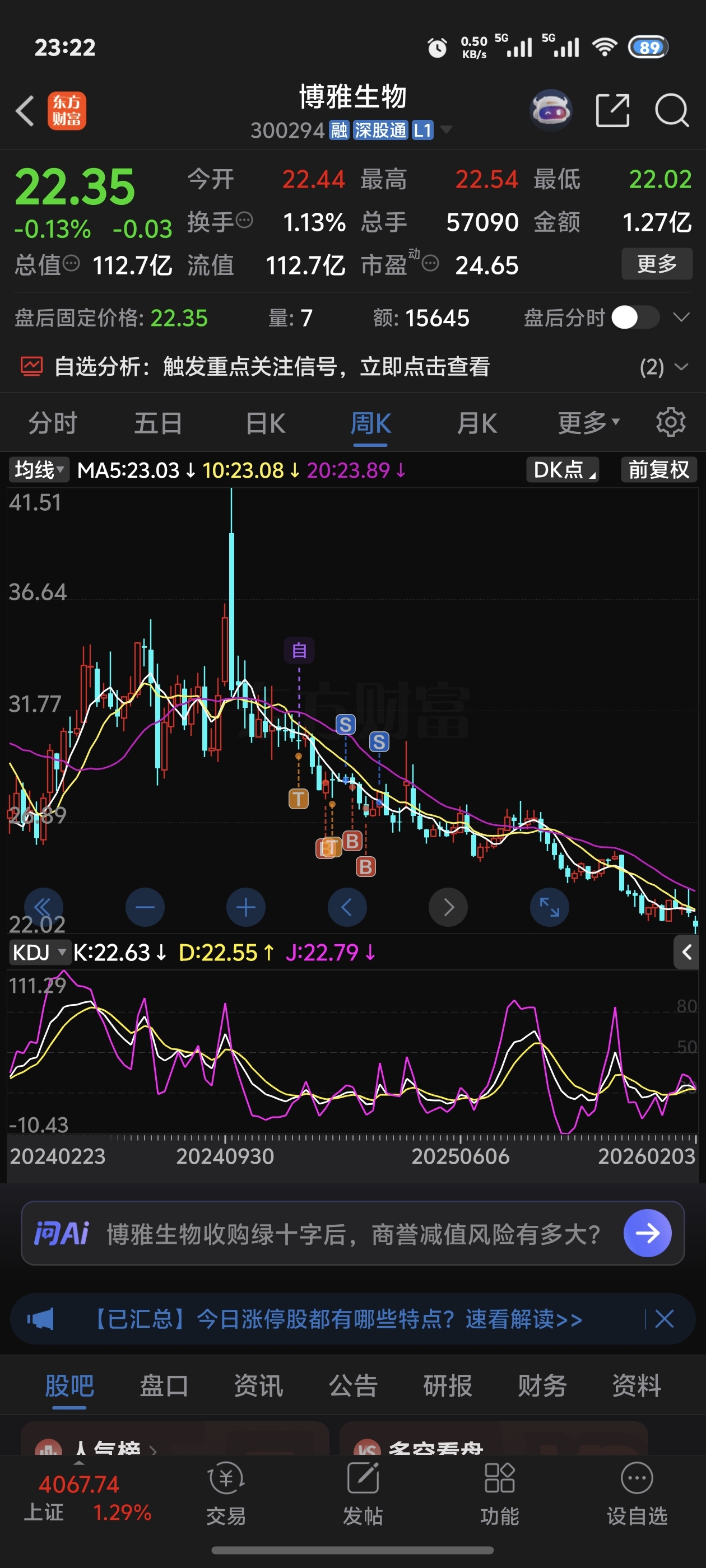
Task: Expand 自选分析 (2) chevron
Action: click(682, 366)
